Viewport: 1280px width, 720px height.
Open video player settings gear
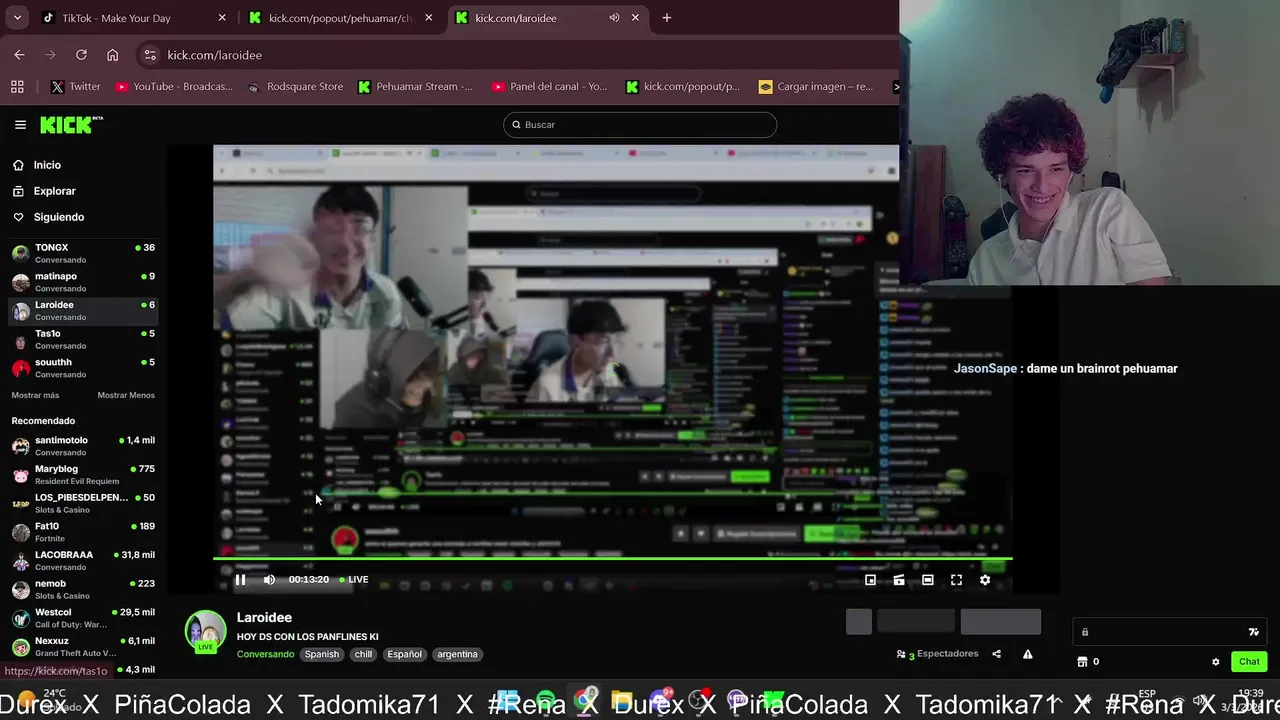(x=985, y=580)
